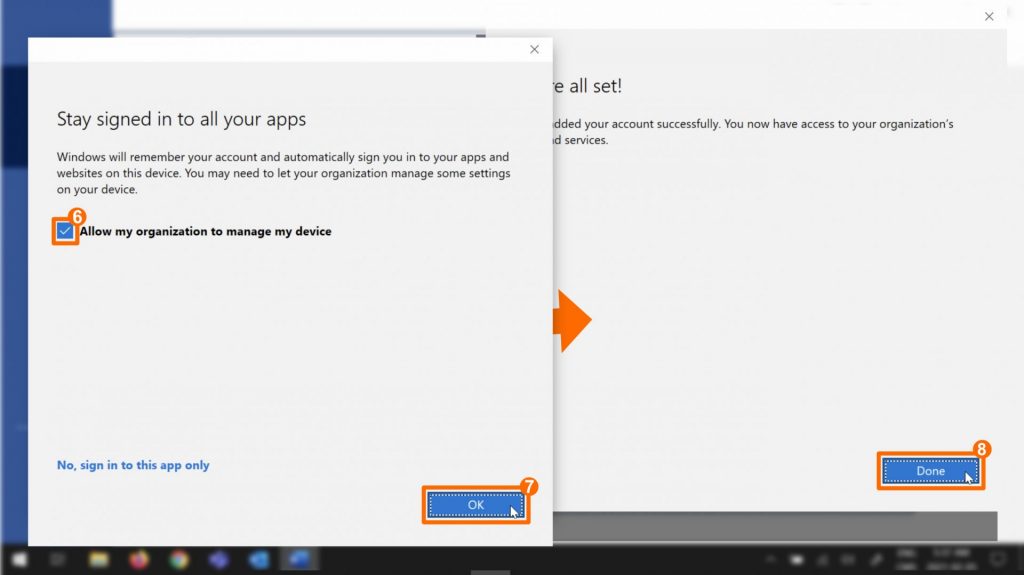Launch Firefox from the taskbar
This screenshot has height=575, width=1024.
click(138, 559)
